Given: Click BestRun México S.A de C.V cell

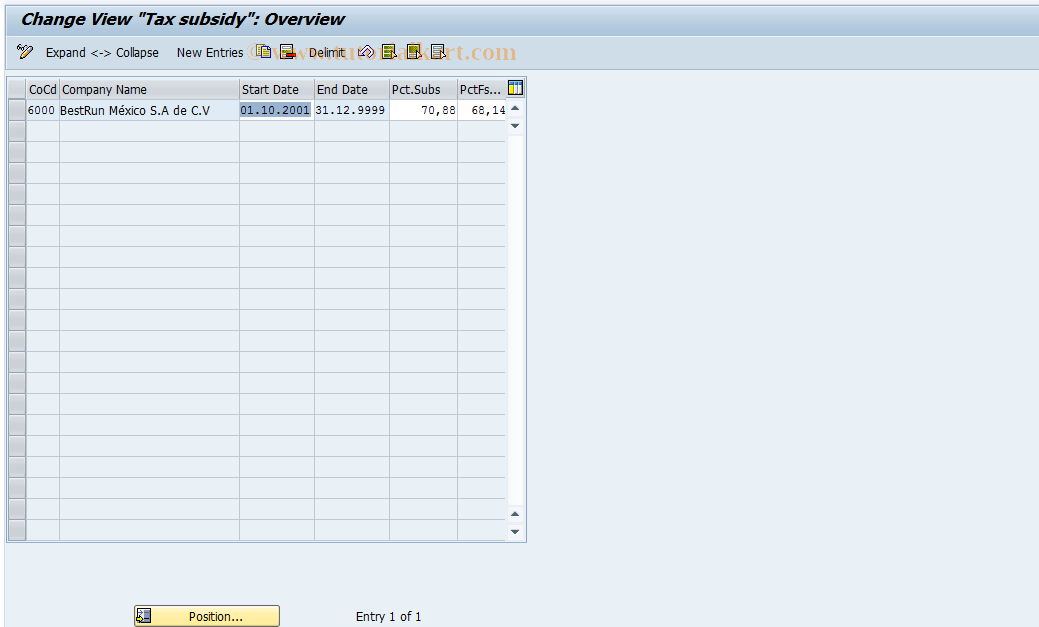Looking at the screenshot, I should pos(149,110).
